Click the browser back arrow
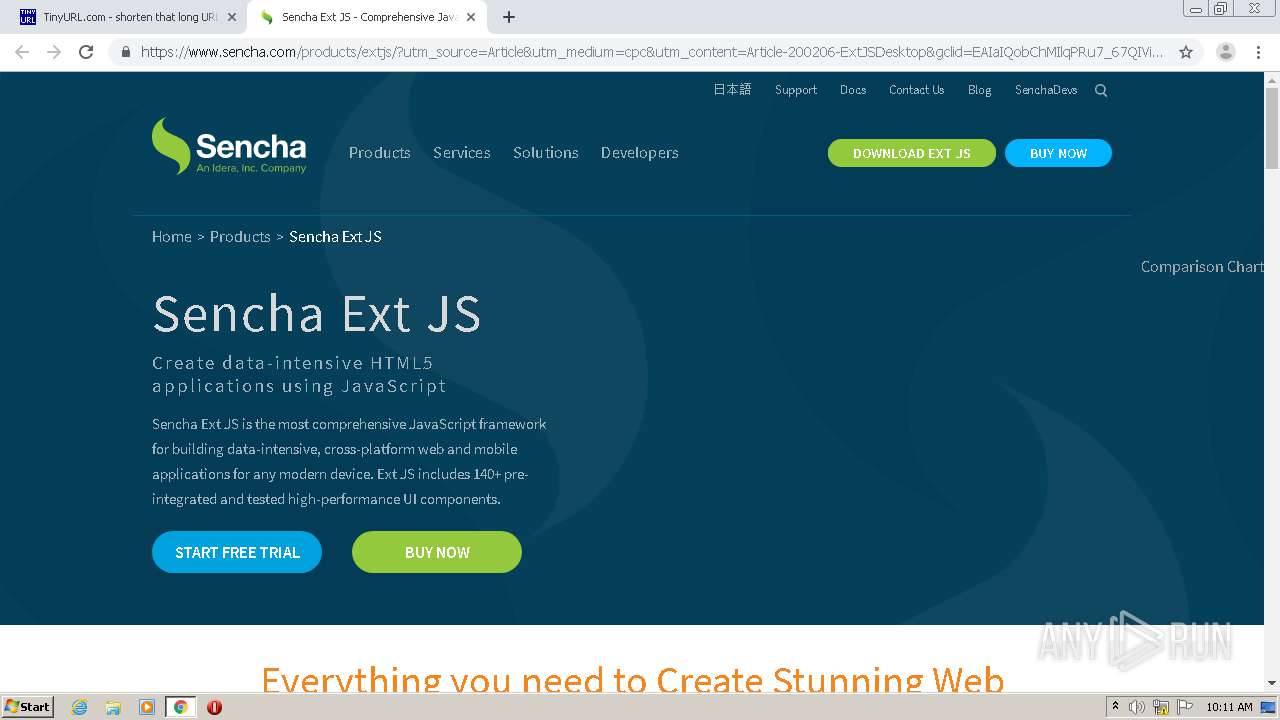The height and width of the screenshot is (720, 1280). (x=22, y=52)
